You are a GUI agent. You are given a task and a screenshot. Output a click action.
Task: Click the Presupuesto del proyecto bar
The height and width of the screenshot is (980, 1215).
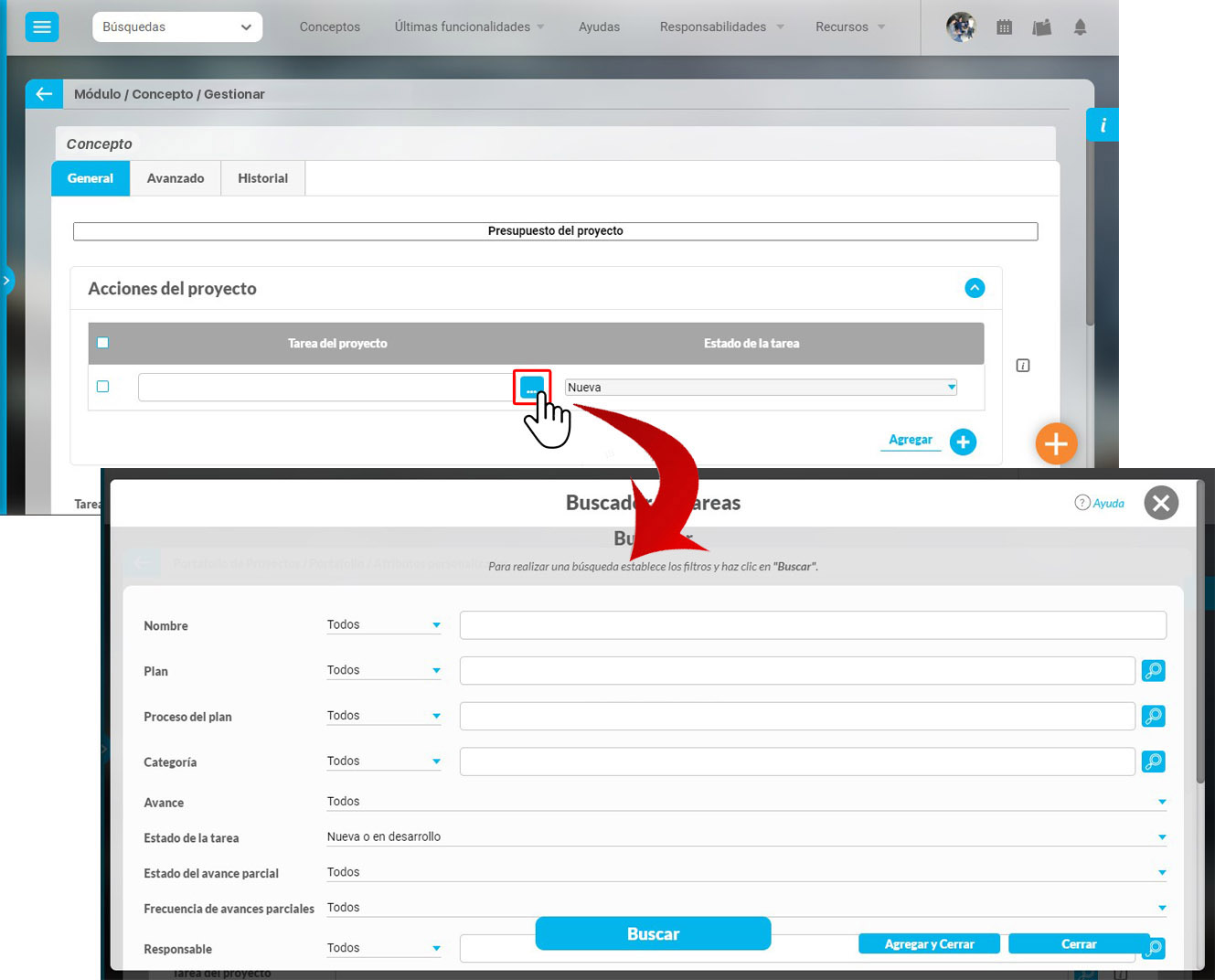pos(555,231)
